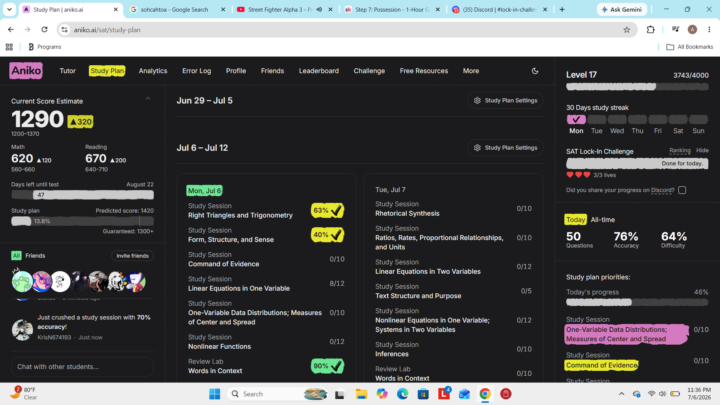
Task: Open the Leaderboard page
Action: click(319, 71)
